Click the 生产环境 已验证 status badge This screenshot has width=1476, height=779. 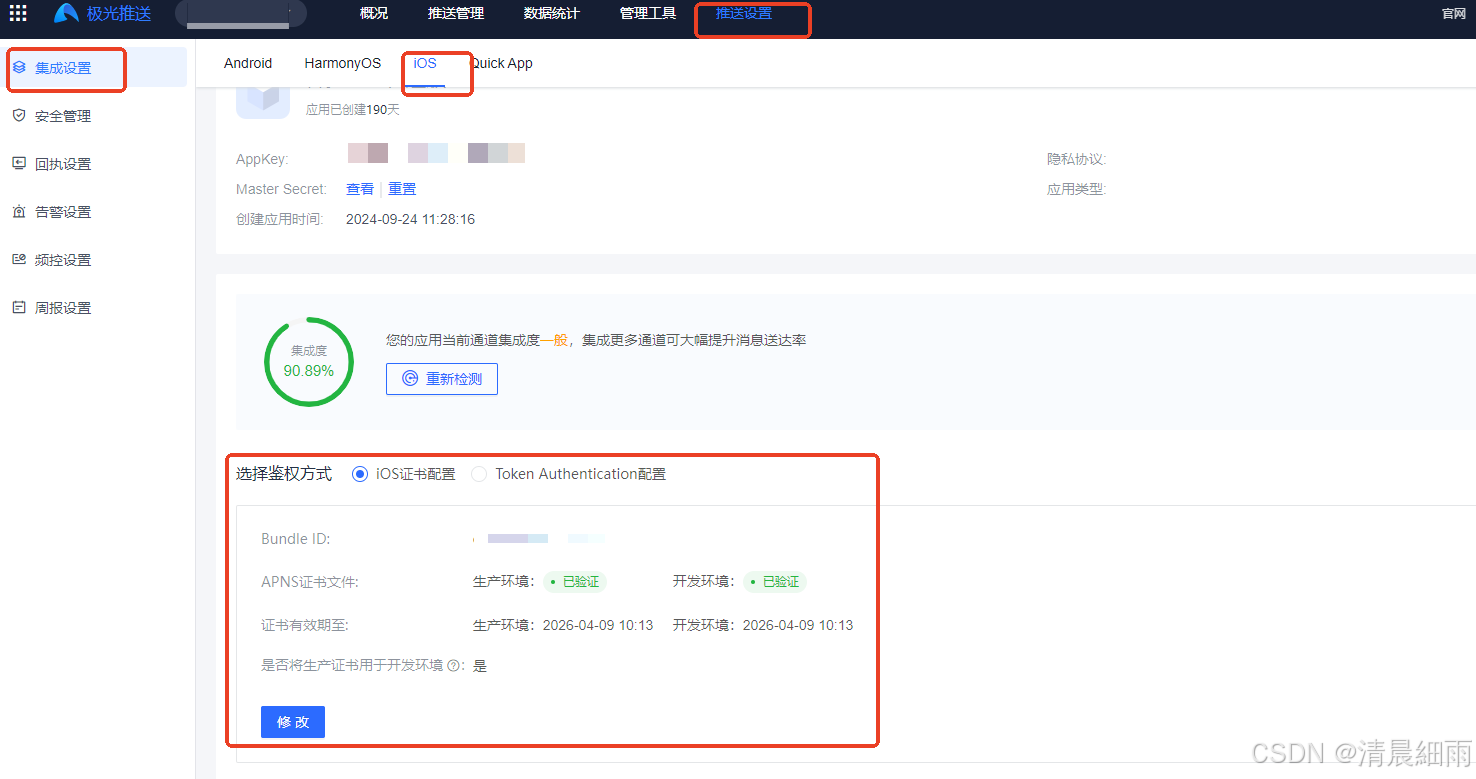pos(575,582)
